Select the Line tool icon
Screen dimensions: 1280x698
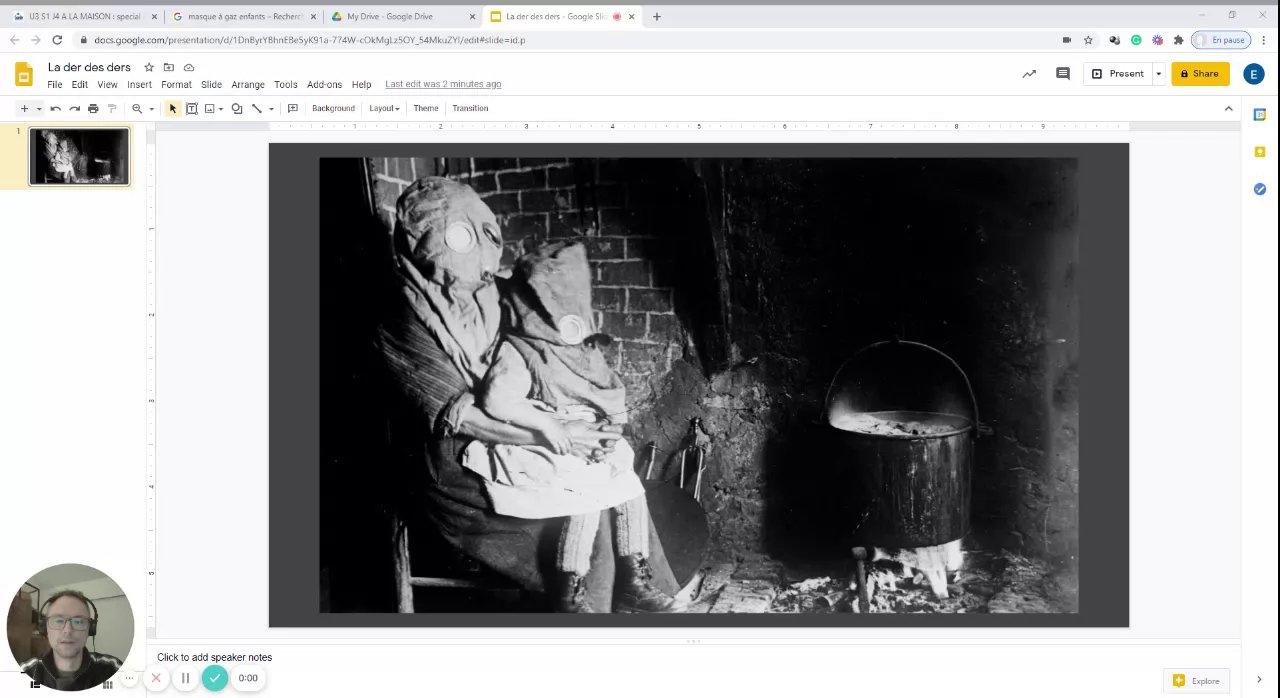[257, 108]
